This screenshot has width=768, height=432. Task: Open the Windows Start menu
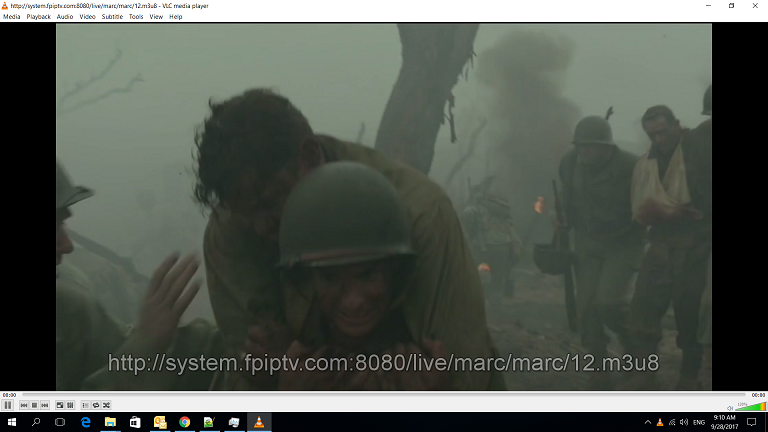tap(12, 422)
